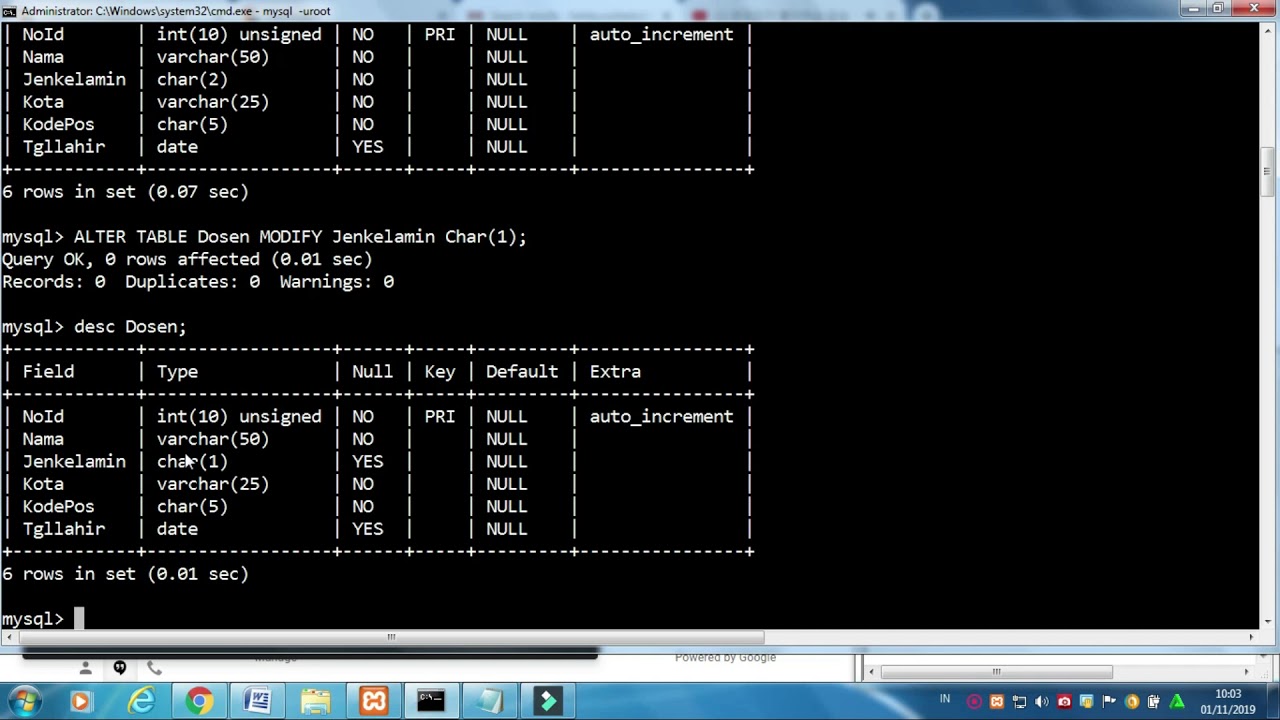Image resolution: width=1280 pixels, height=720 pixels.
Task: Open the cmd.exe window system menu icon
Action: coord(10,10)
